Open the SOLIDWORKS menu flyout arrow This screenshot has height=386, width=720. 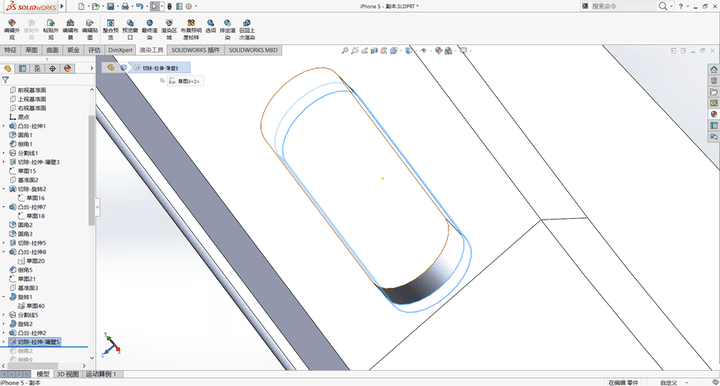point(62,6)
